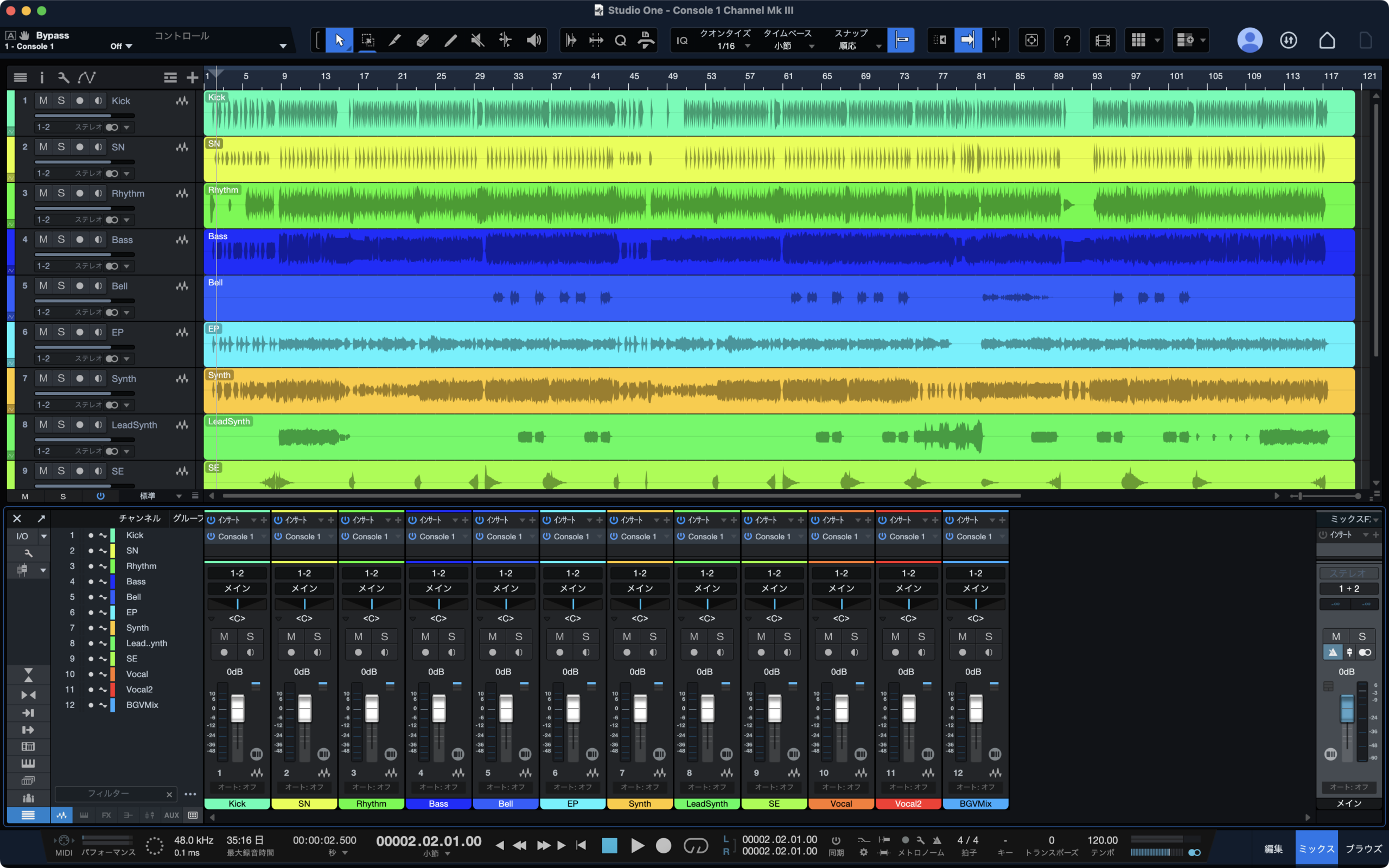The width and height of the screenshot is (1389, 868).
Task: Select the Eraser tool
Action: [x=423, y=40]
